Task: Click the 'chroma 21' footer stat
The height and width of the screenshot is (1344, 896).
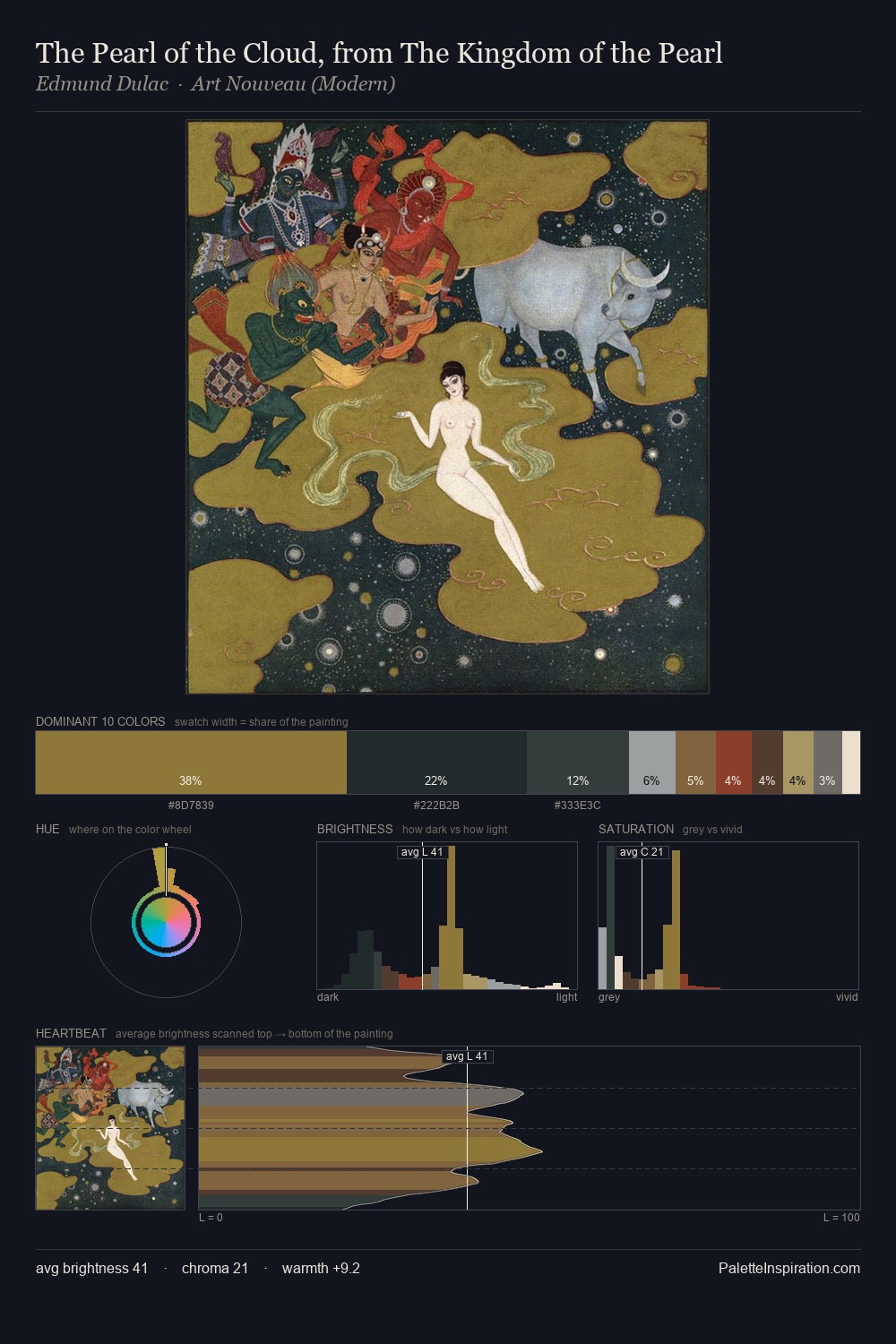Action: (215, 1268)
